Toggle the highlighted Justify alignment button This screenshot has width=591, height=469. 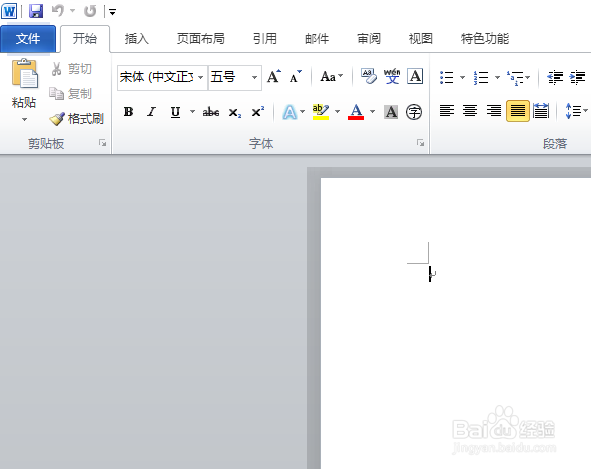pos(518,111)
